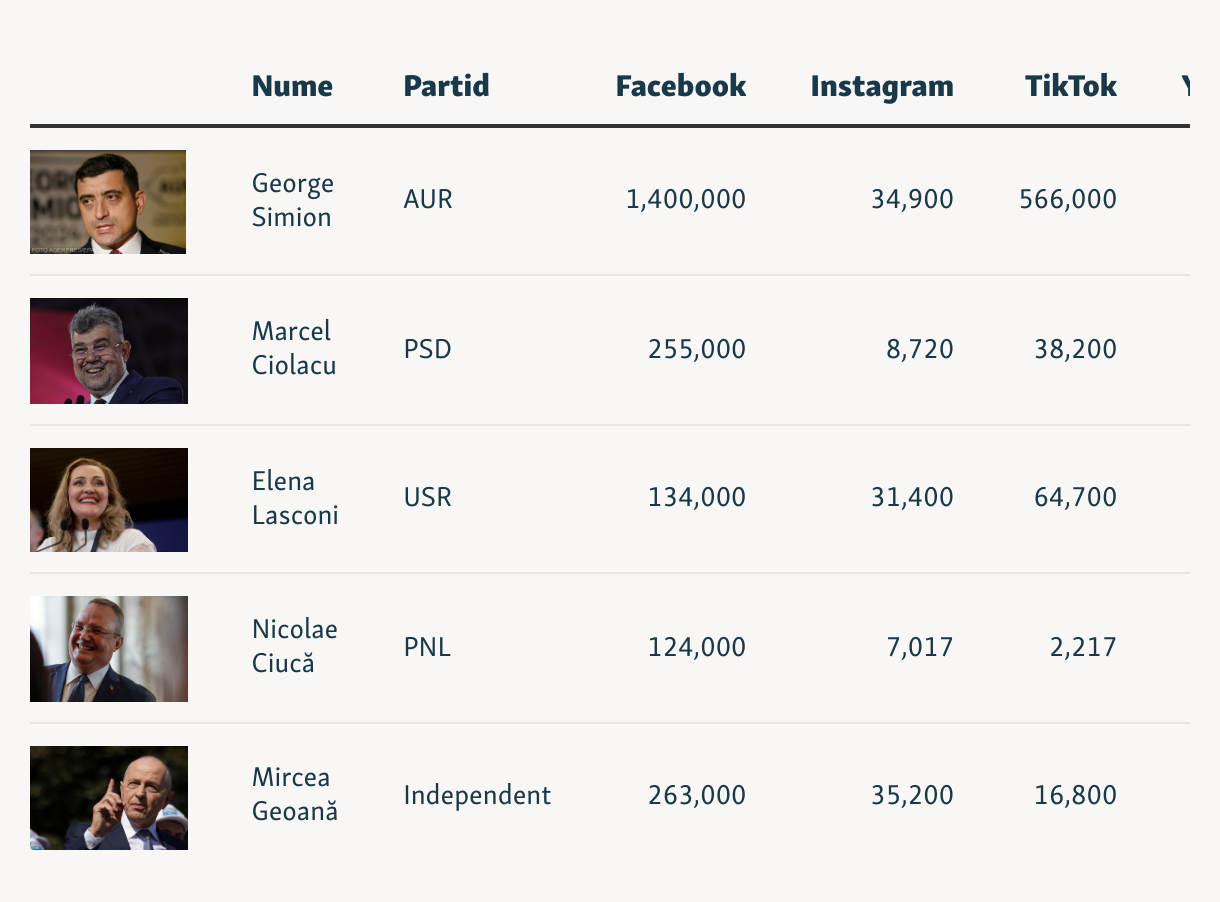1220x902 pixels.
Task: Select the name Mircea Geoană
Action: 295,794
